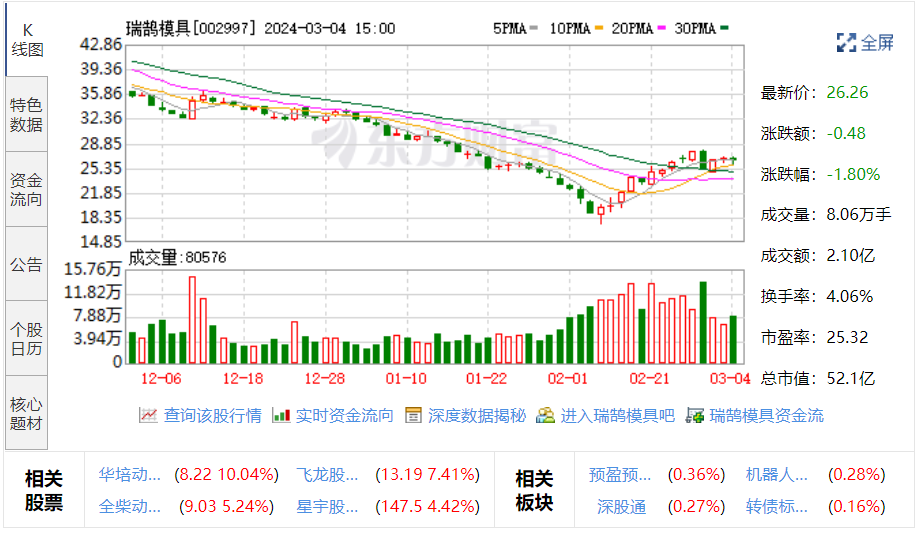Select the K线图 tab
Image resolution: width=922 pixels, height=540 pixels.
pos(27,40)
